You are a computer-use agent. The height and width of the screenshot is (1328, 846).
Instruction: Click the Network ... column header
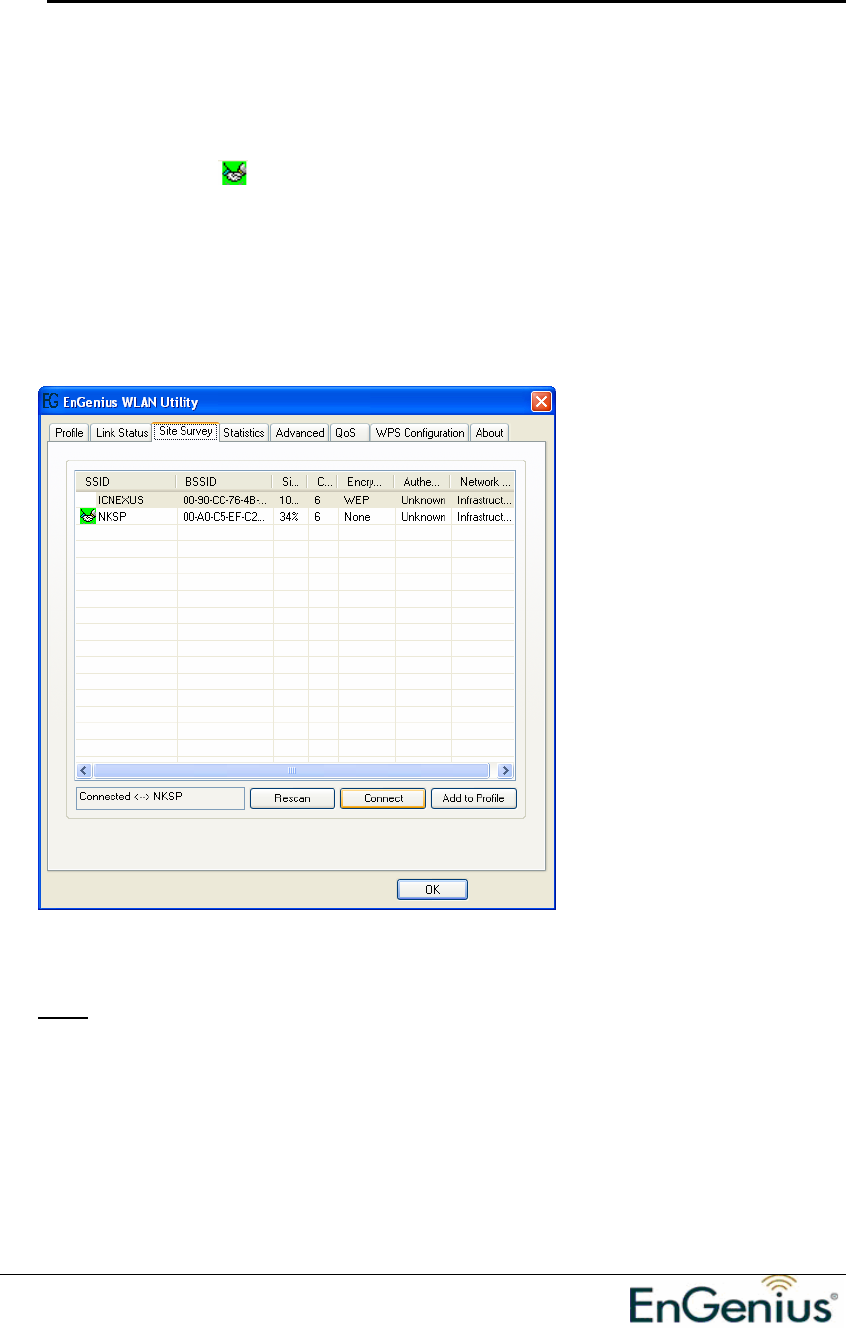(x=483, y=481)
